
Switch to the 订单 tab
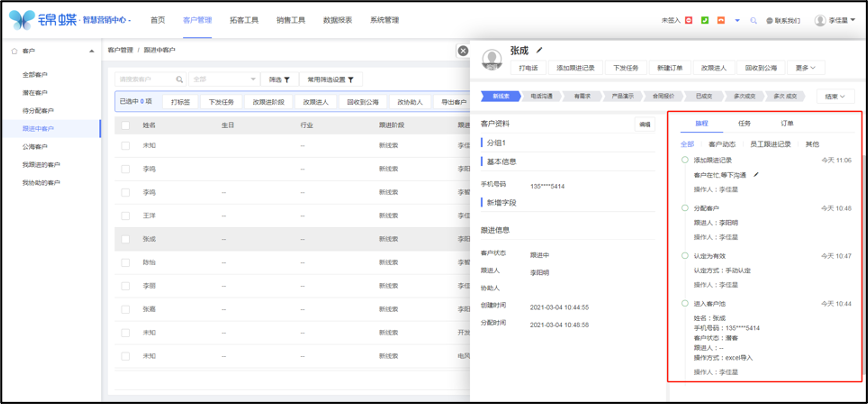(x=787, y=123)
